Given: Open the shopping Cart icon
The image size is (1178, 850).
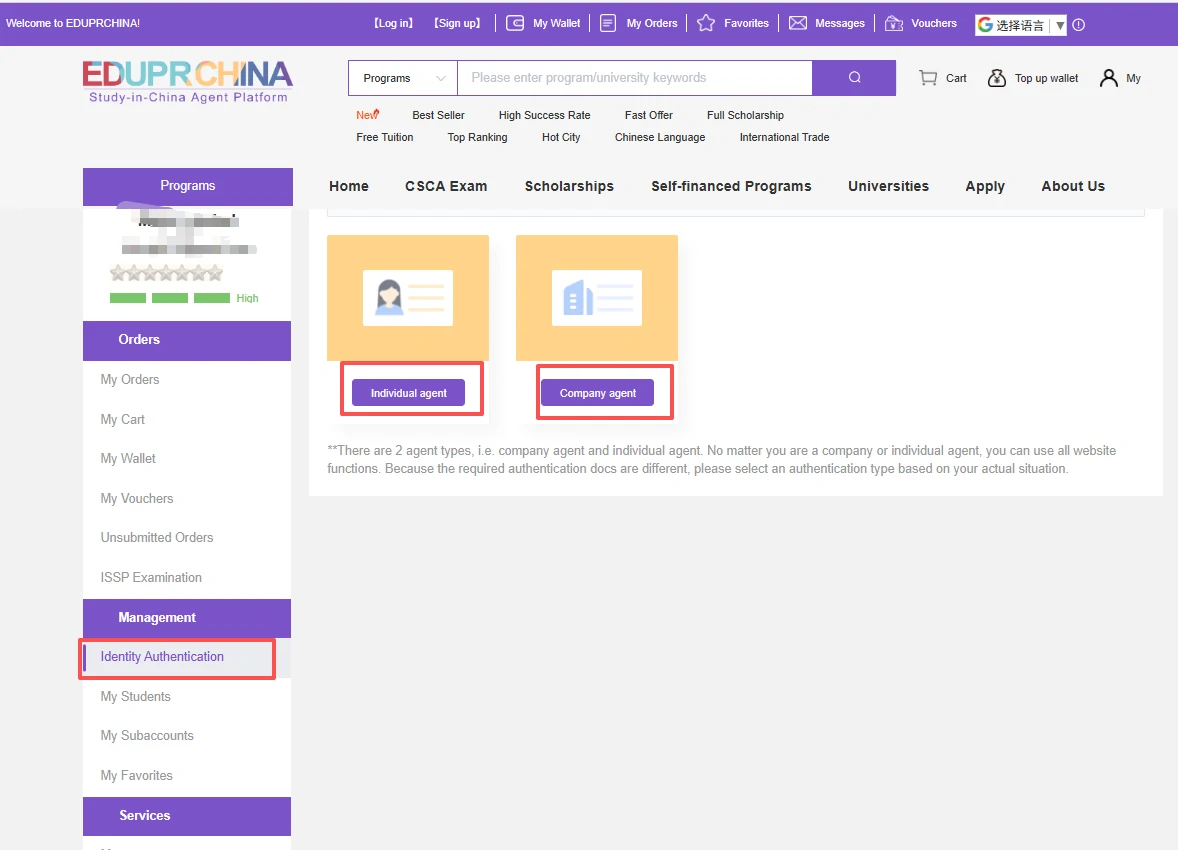Looking at the screenshot, I should click(928, 78).
